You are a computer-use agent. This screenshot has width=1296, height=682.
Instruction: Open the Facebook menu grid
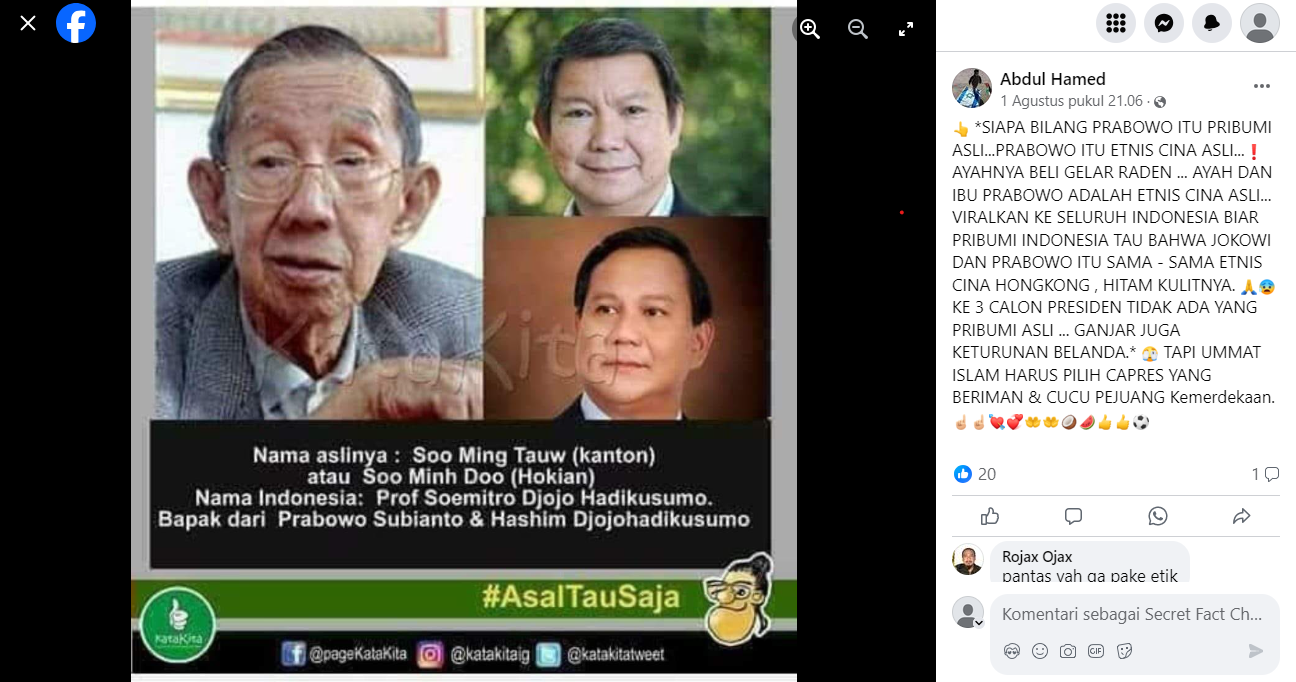click(1116, 23)
